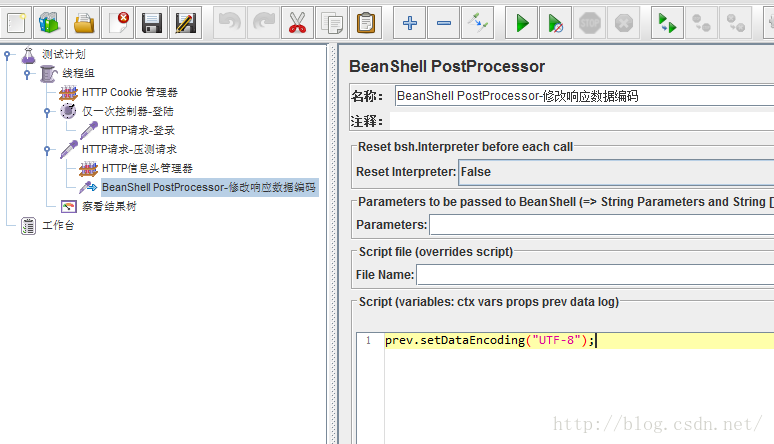Collapse the 测试计划 tree node handle

pos(9,55)
